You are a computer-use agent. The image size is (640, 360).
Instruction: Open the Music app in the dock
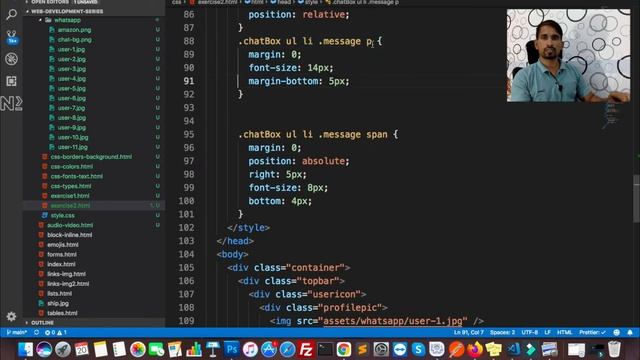(250, 349)
